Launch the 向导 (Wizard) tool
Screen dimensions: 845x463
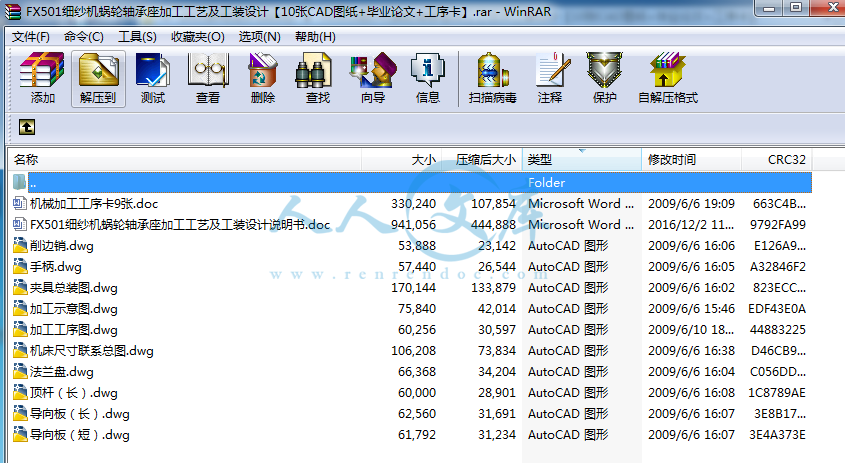pyautogui.click(x=373, y=70)
